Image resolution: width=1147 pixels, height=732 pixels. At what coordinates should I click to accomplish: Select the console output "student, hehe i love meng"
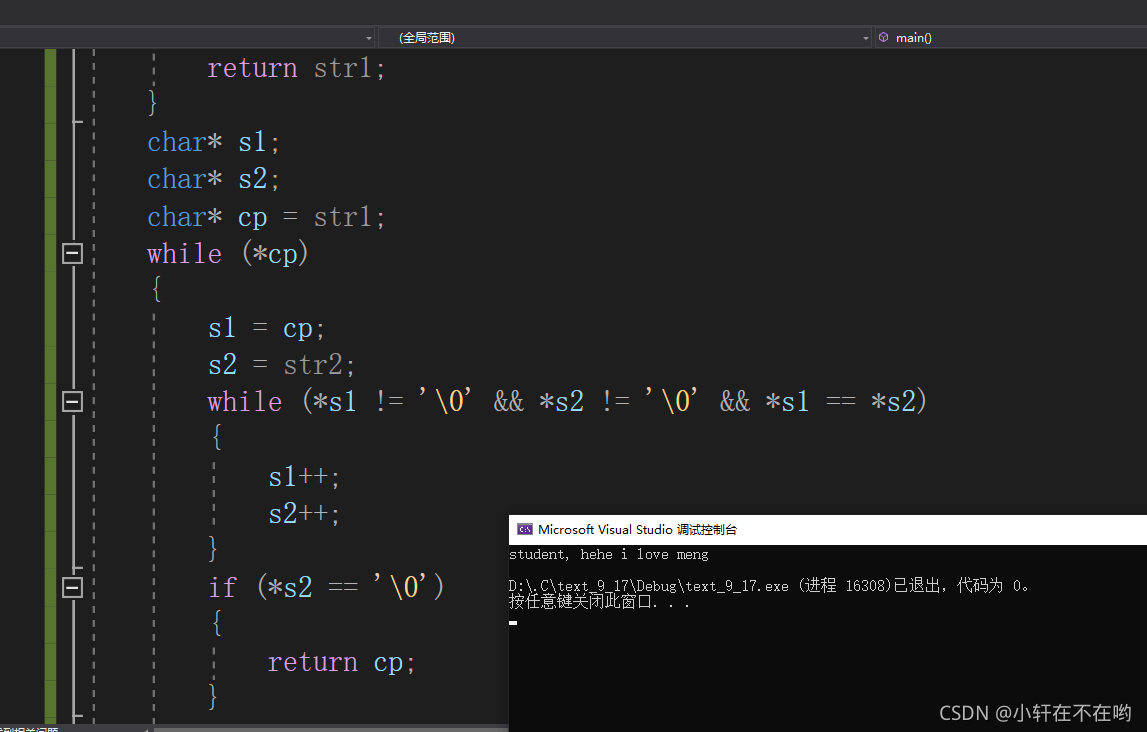(x=608, y=554)
